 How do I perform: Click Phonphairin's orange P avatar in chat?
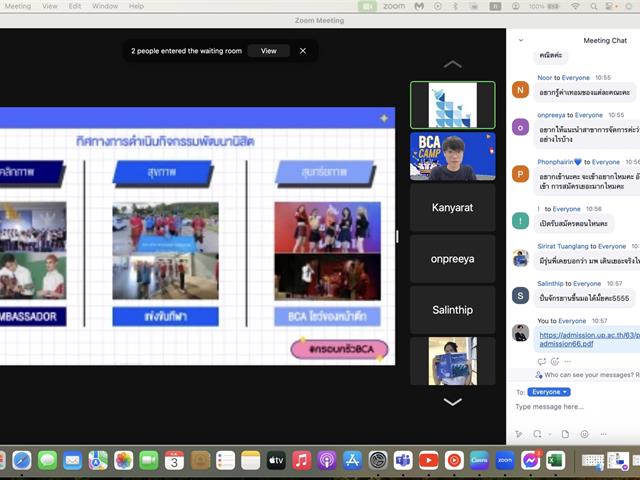520,174
